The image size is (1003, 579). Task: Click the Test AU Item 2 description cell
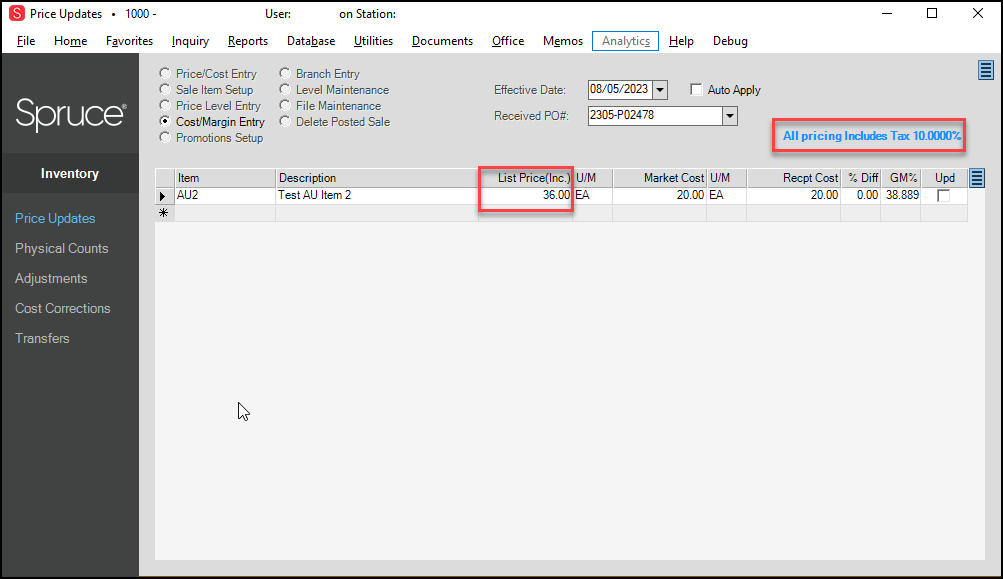click(377, 195)
